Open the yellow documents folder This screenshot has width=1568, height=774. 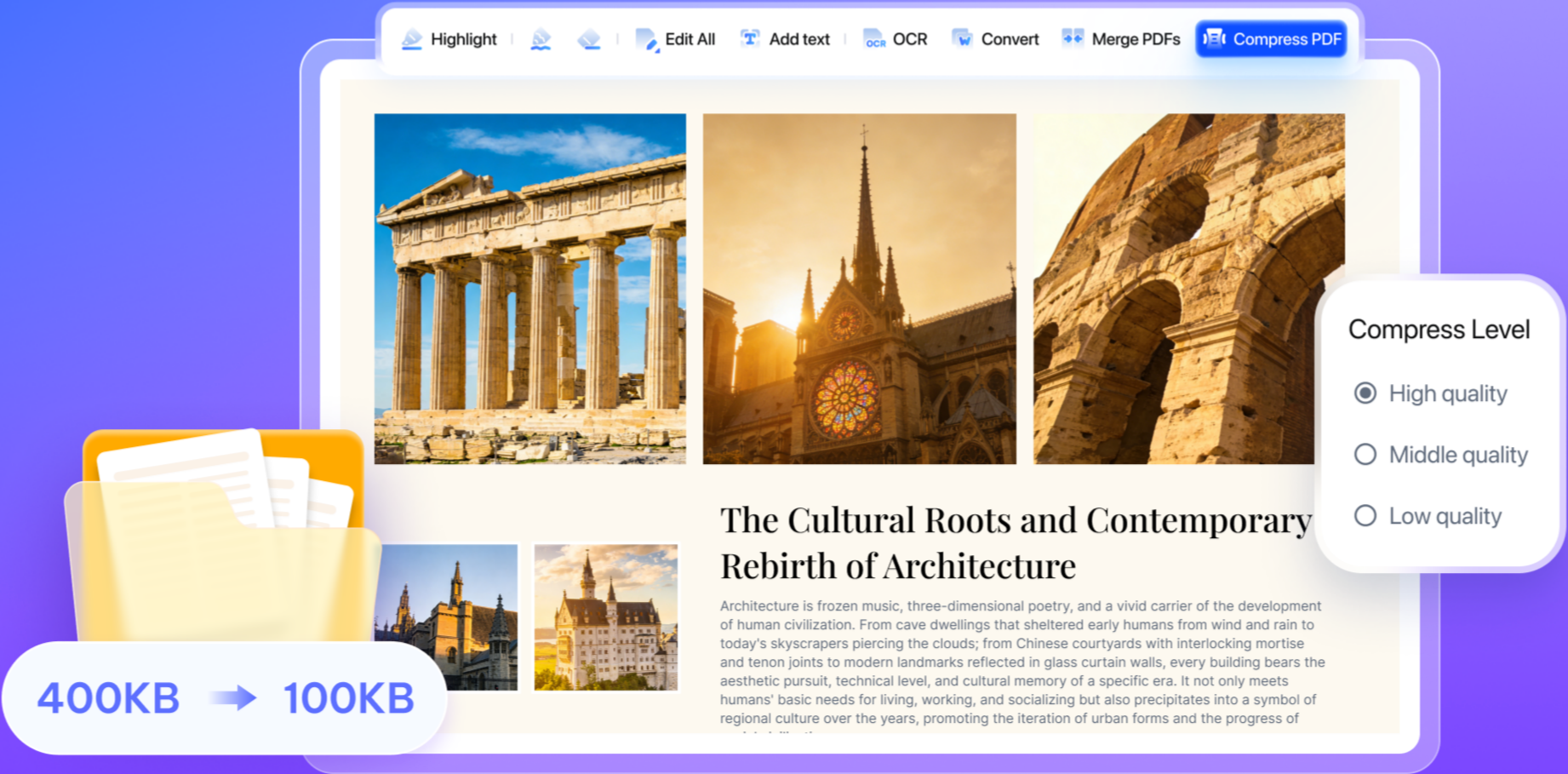pos(221,536)
